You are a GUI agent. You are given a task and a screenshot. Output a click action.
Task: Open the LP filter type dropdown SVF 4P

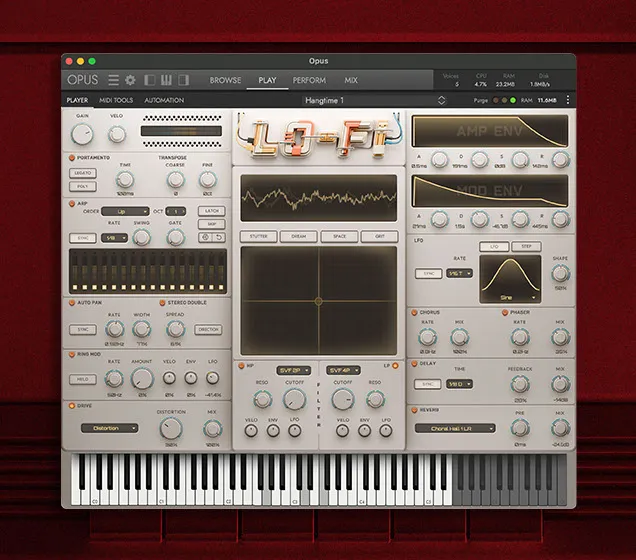343,370
